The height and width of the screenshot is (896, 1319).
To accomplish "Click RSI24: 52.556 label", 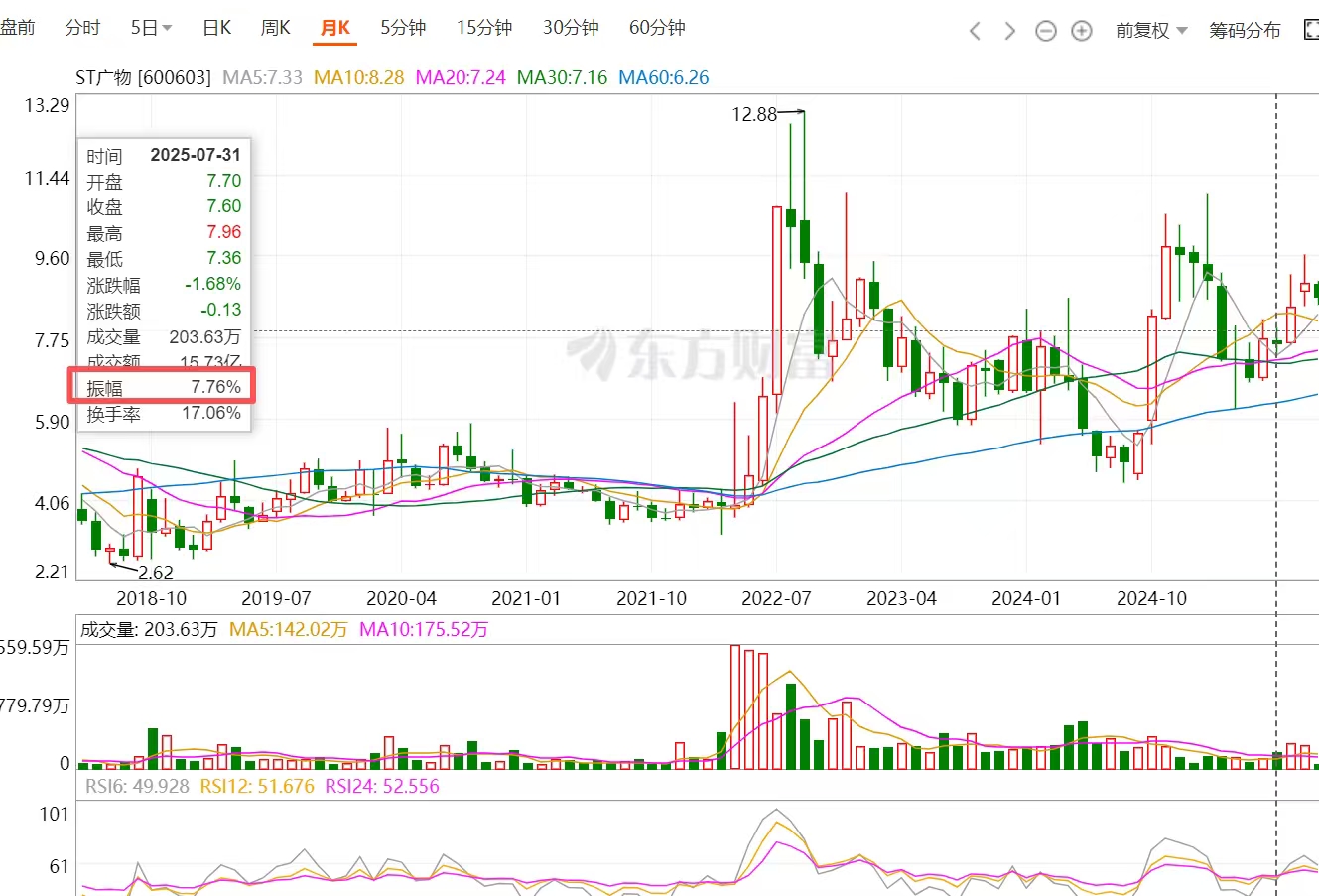I will (382, 786).
